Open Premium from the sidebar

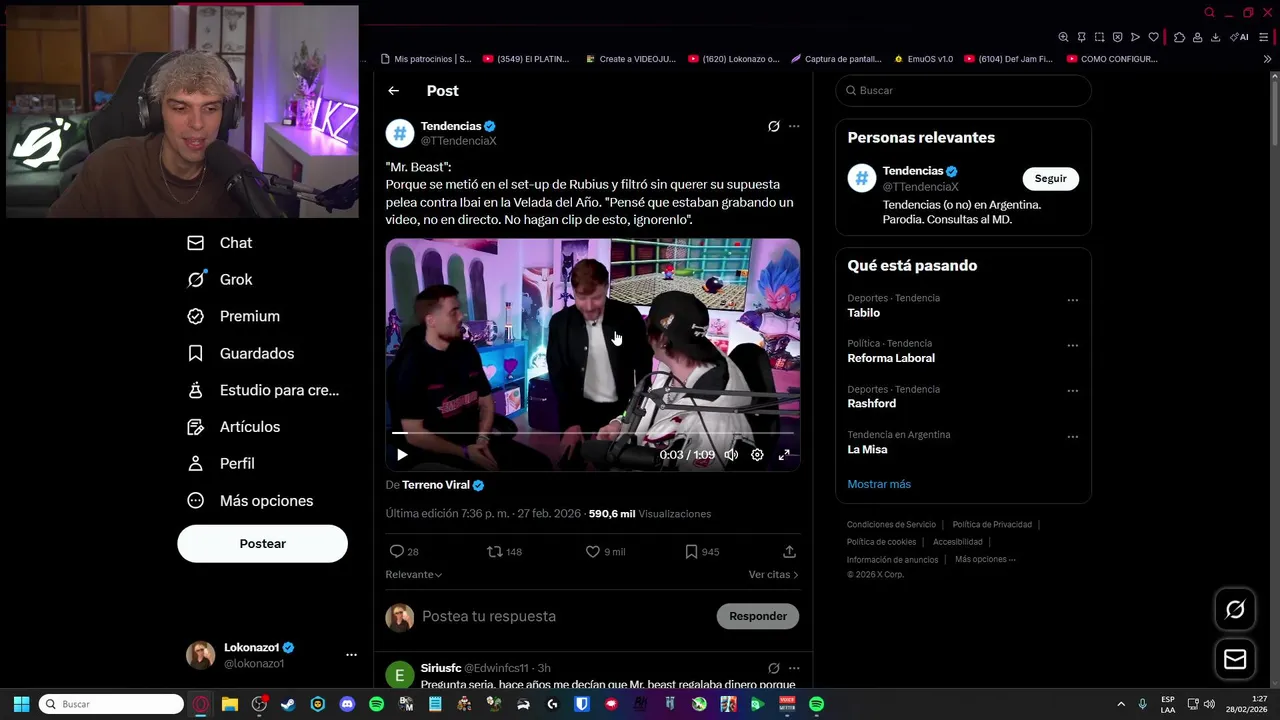coord(234,316)
